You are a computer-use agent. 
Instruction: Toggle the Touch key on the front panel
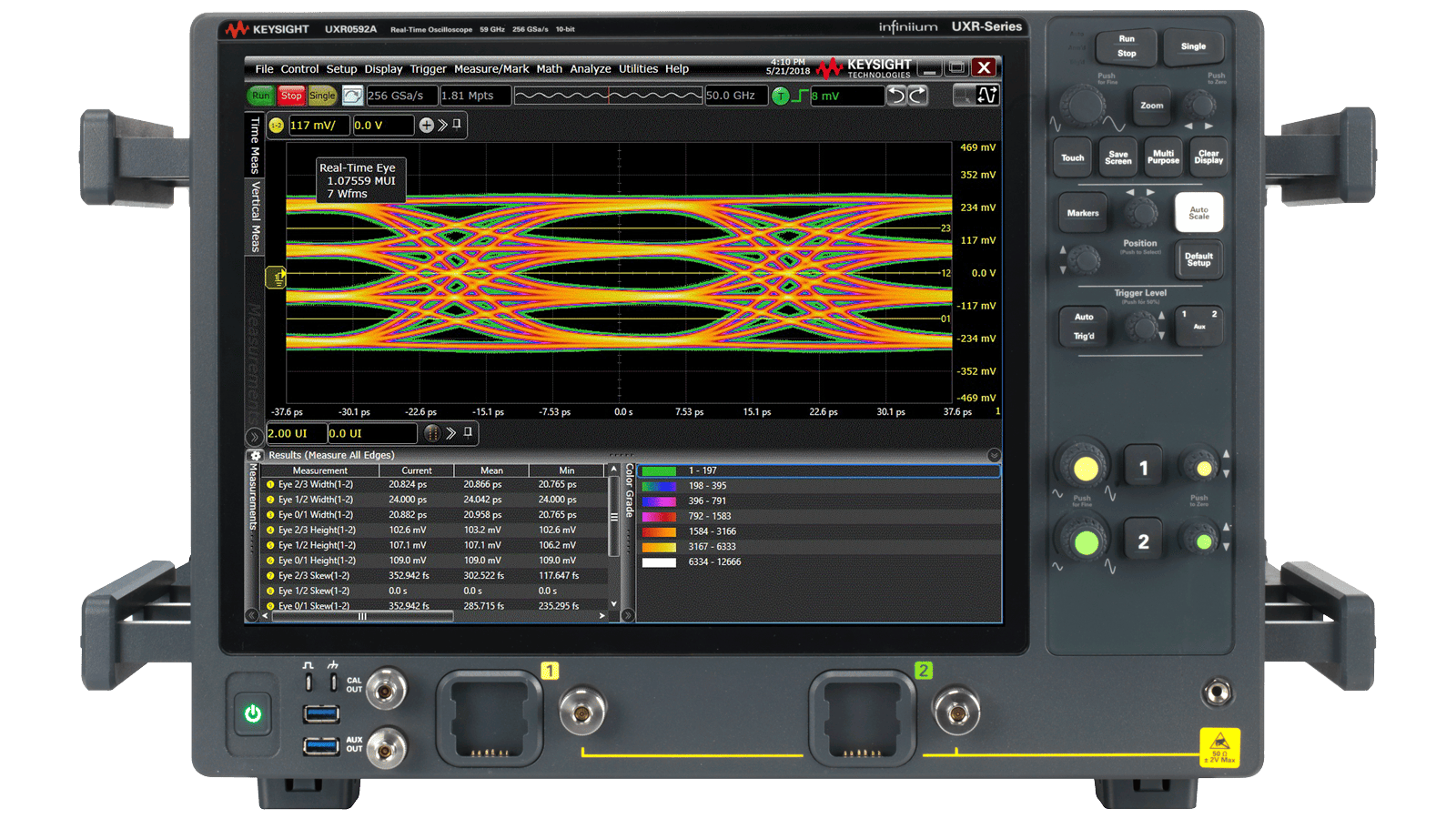[1073, 157]
